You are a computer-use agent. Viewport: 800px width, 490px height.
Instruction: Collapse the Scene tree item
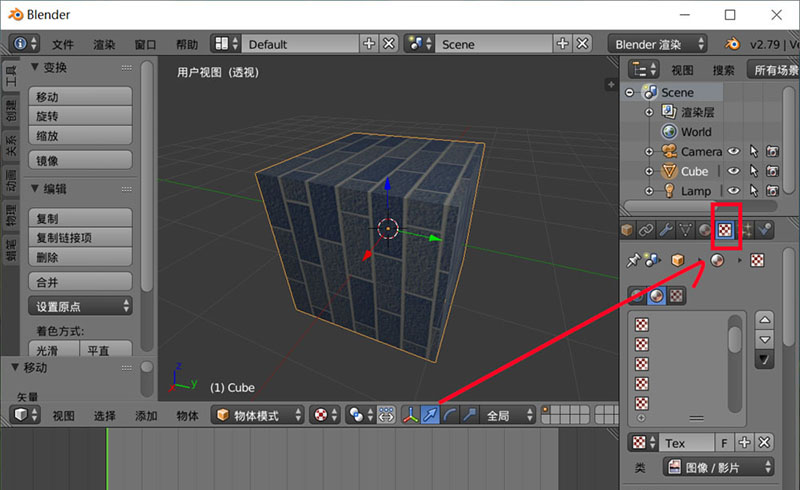pyautogui.click(x=630, y=92)
